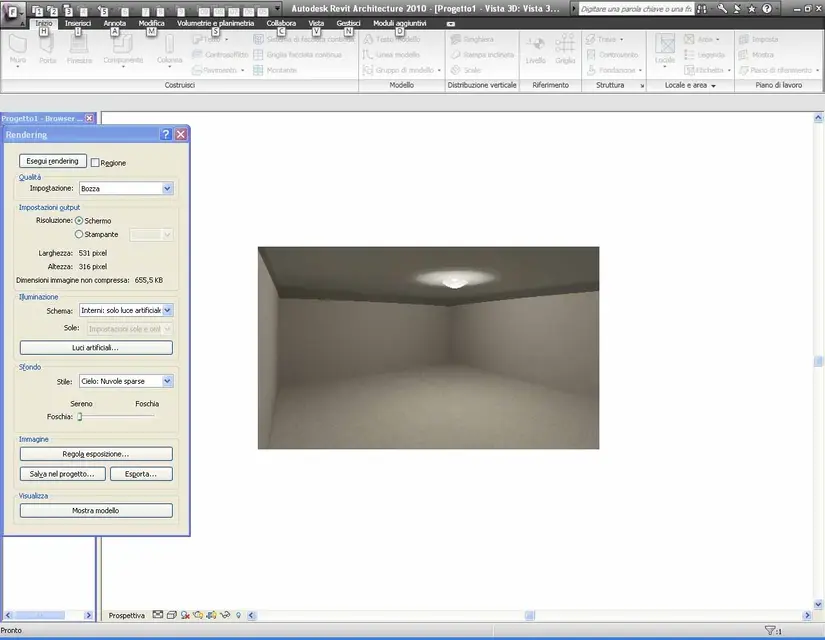
Task: Open the wrench Subscription Center icon
Action: [722, 9]
